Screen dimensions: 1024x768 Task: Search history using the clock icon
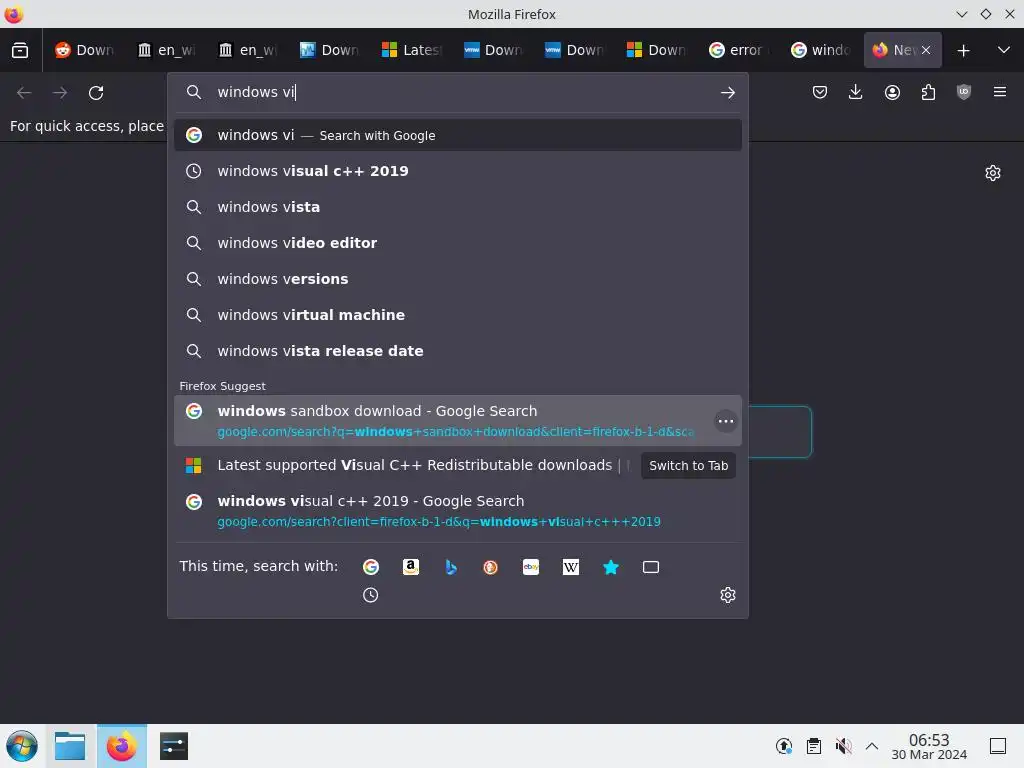click(370, 595)
